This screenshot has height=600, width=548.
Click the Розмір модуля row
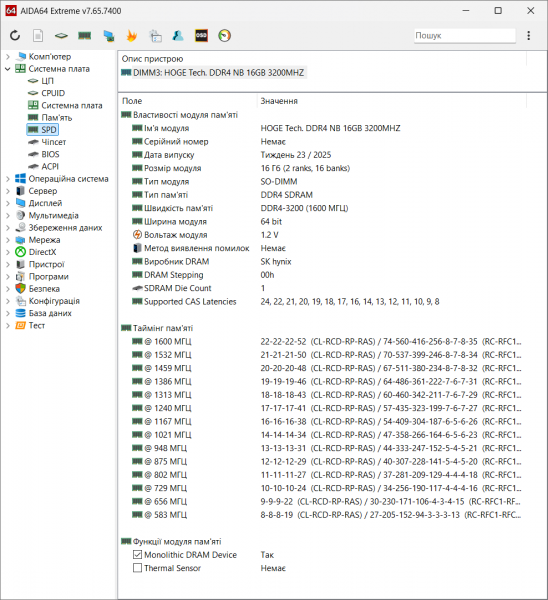[x=321, y=168]
